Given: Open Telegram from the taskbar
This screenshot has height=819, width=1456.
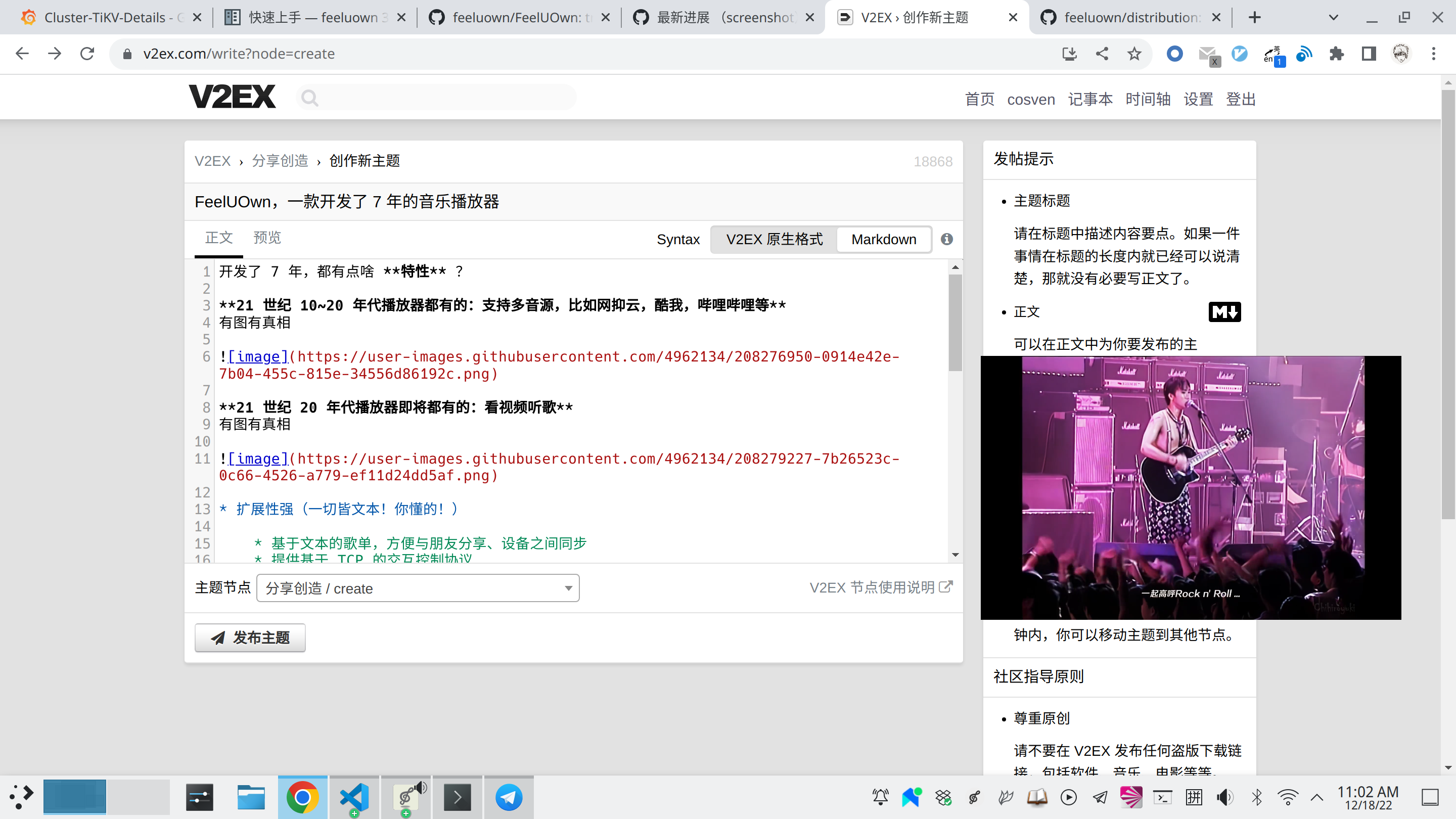Looking at the screenshot, I should [509, 798].
